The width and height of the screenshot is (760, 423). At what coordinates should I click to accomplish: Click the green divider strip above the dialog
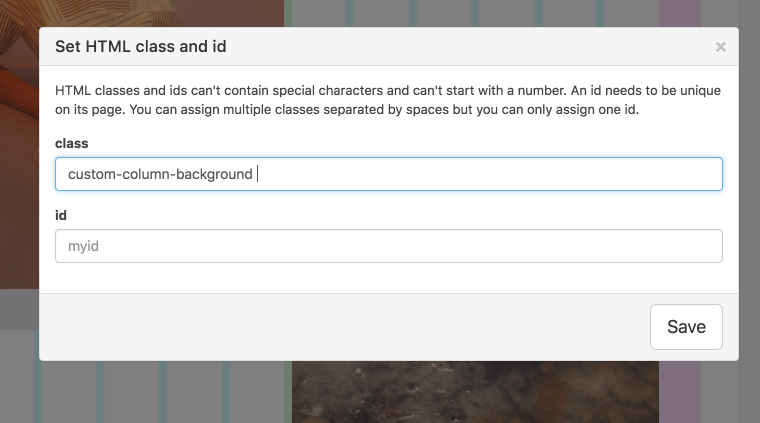(x=287, y=12)
